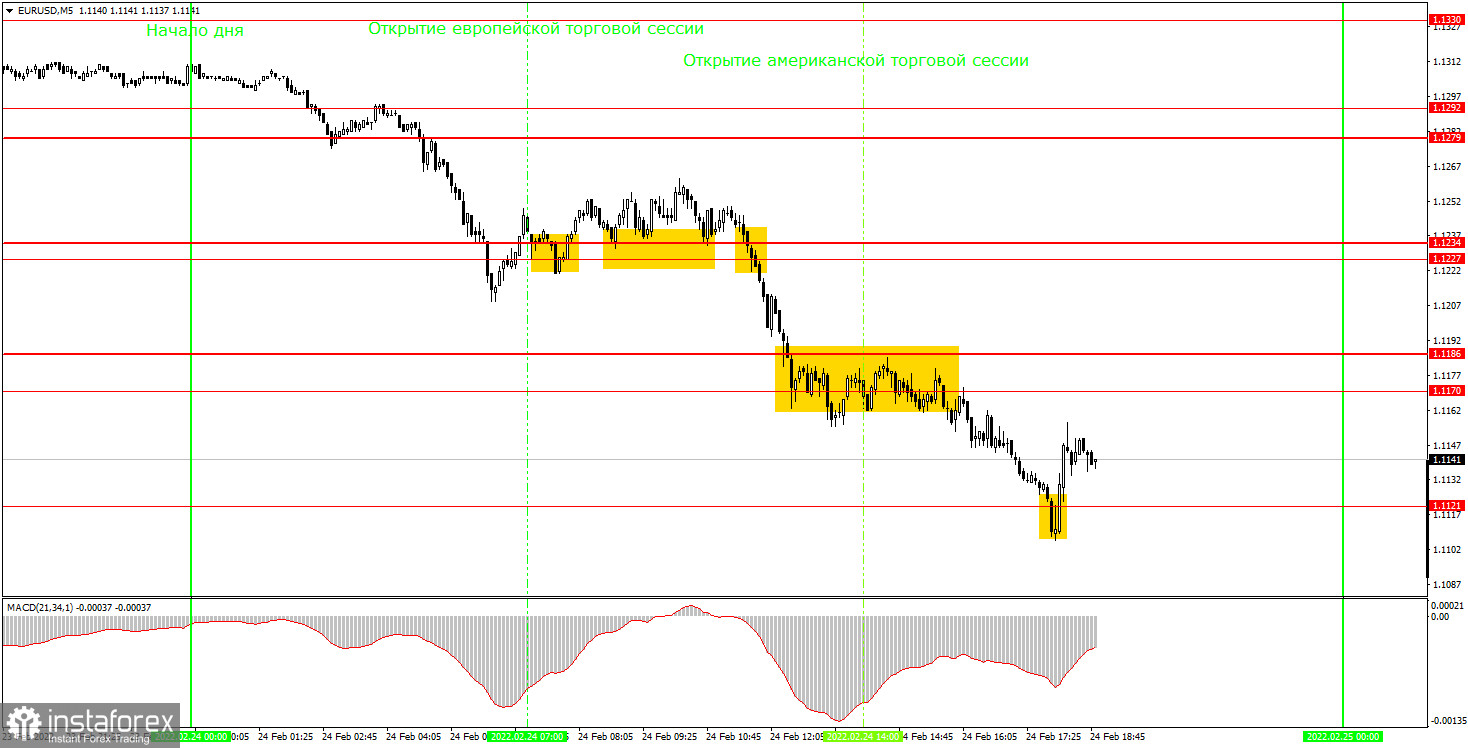Click the 24 Feb 04:05 time axis label
The image size is (1468, 748).
point(413,736)
